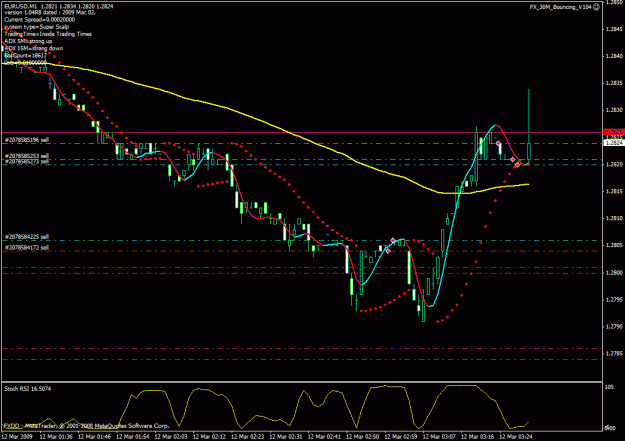The width and height of the screenshot is (625, 441).
Task: Click the '12 Mar 01:46' time label
Action: click(94, 437)
